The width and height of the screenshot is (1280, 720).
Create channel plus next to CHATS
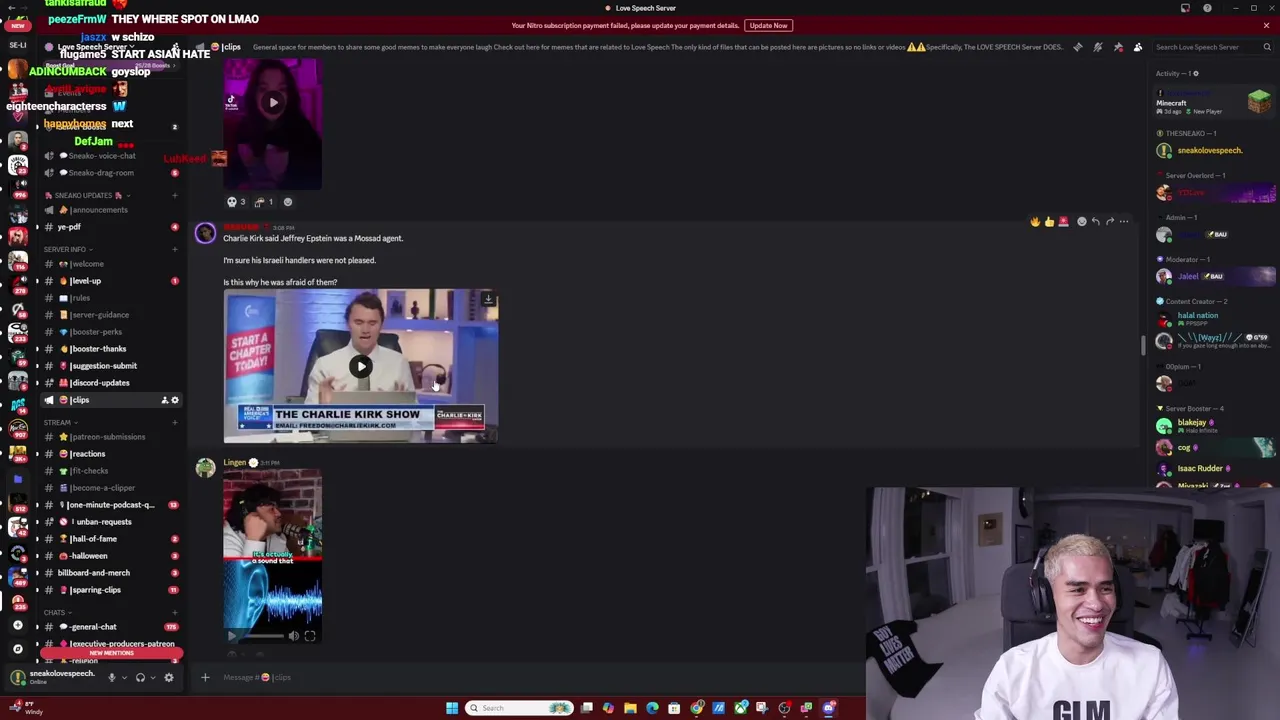pos(174,612)
